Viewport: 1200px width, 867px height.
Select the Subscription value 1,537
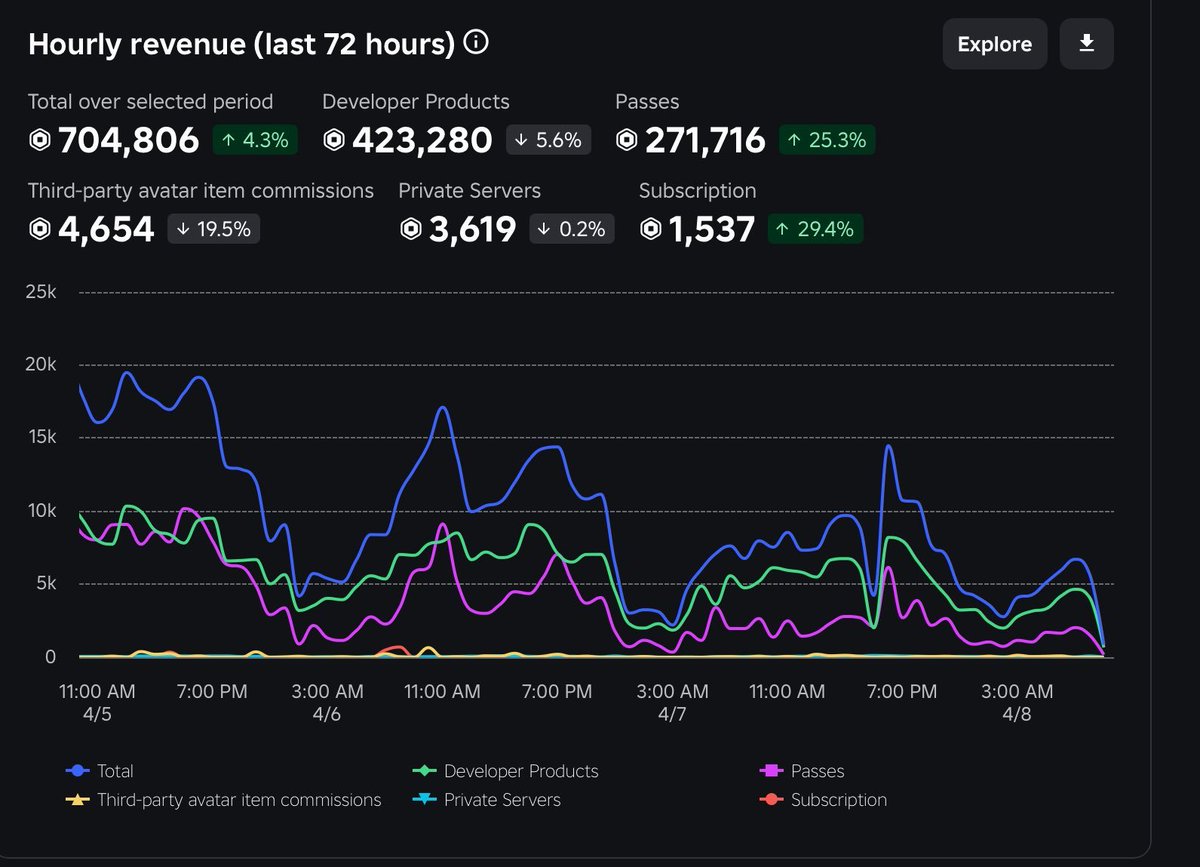[712, 229]
